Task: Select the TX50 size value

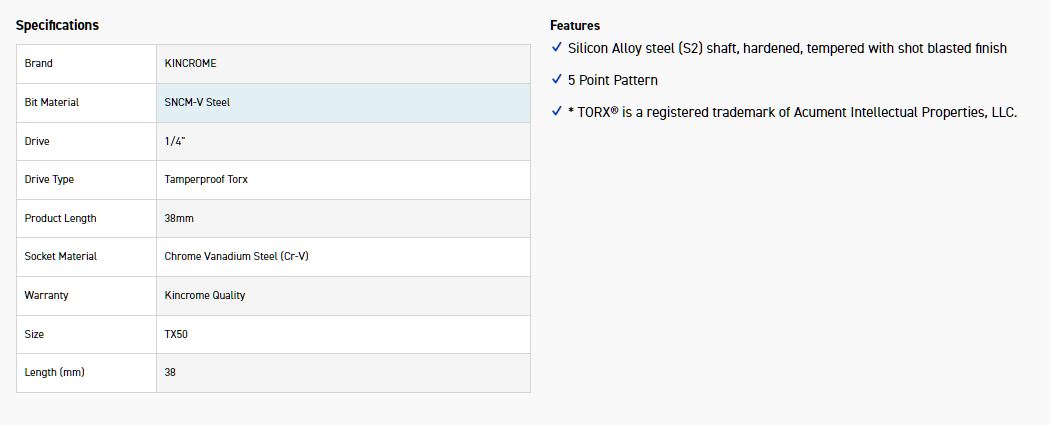Action: (x=176, y=334)
